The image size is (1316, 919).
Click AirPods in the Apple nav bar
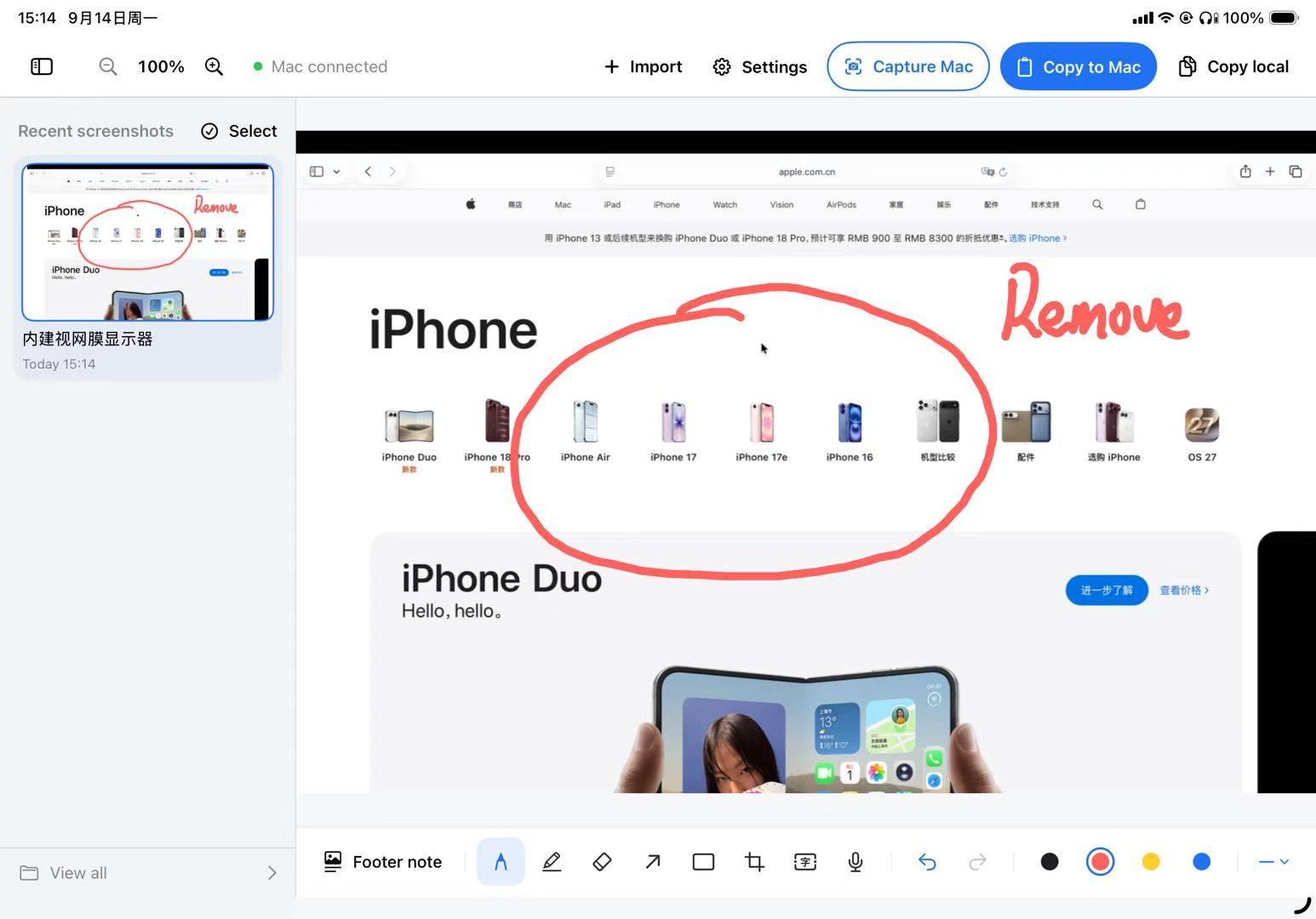pos(841,205)
